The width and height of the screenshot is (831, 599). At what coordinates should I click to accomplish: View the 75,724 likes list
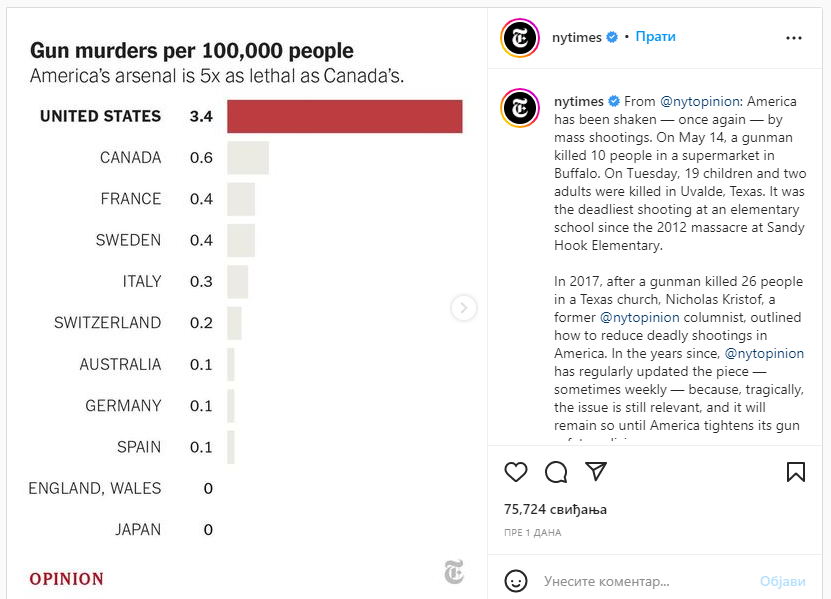pyautogui.click(x=555, y=509)
